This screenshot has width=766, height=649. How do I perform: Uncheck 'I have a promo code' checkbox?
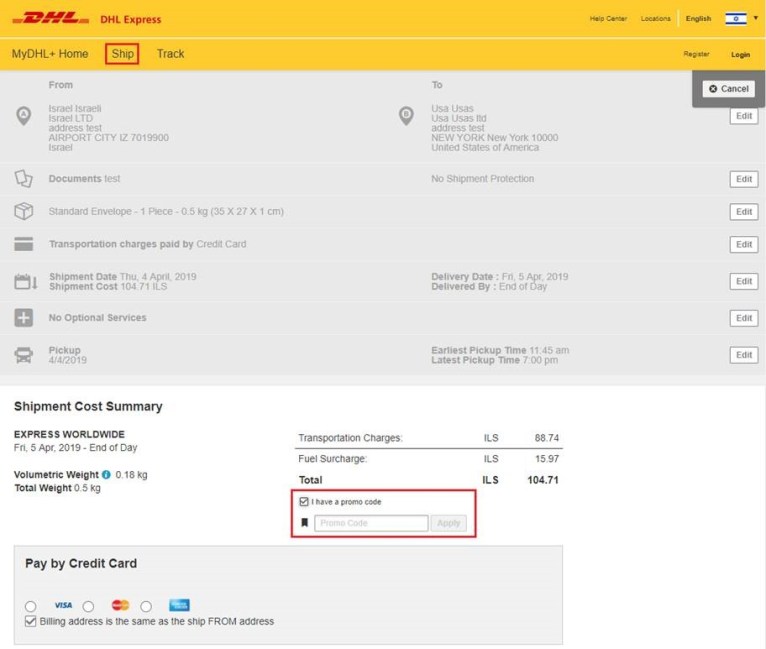(x=304, y=502)
